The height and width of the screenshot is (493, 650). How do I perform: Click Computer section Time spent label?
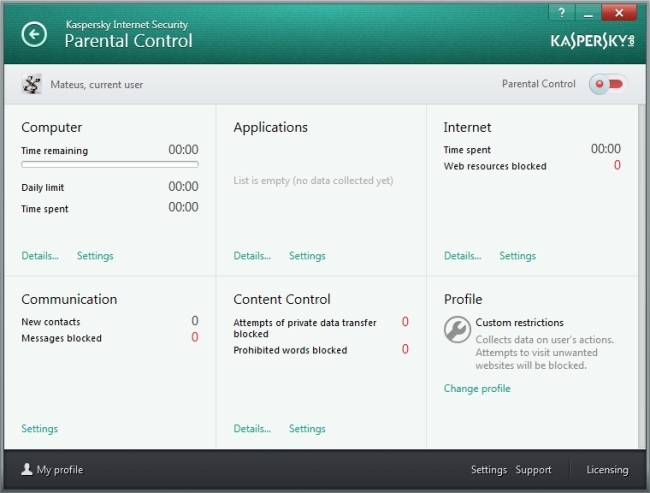[x=45, y=209]
